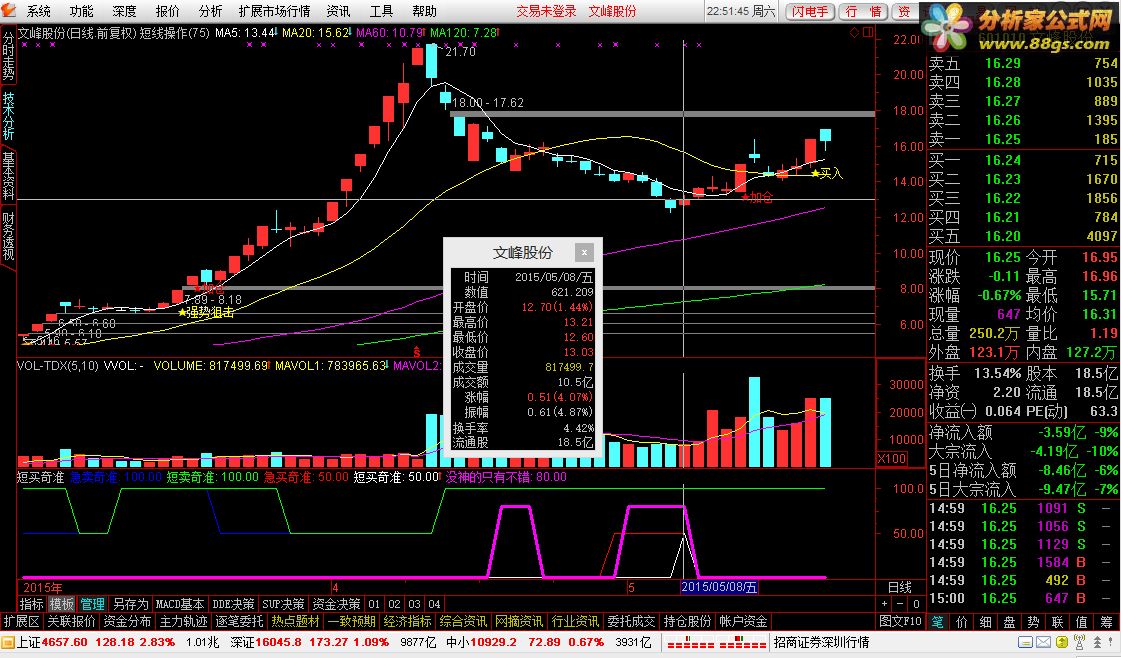This screenshot has width=1121, height=658.
Task: Open the 报价 menu
Action: coord(167,11)
